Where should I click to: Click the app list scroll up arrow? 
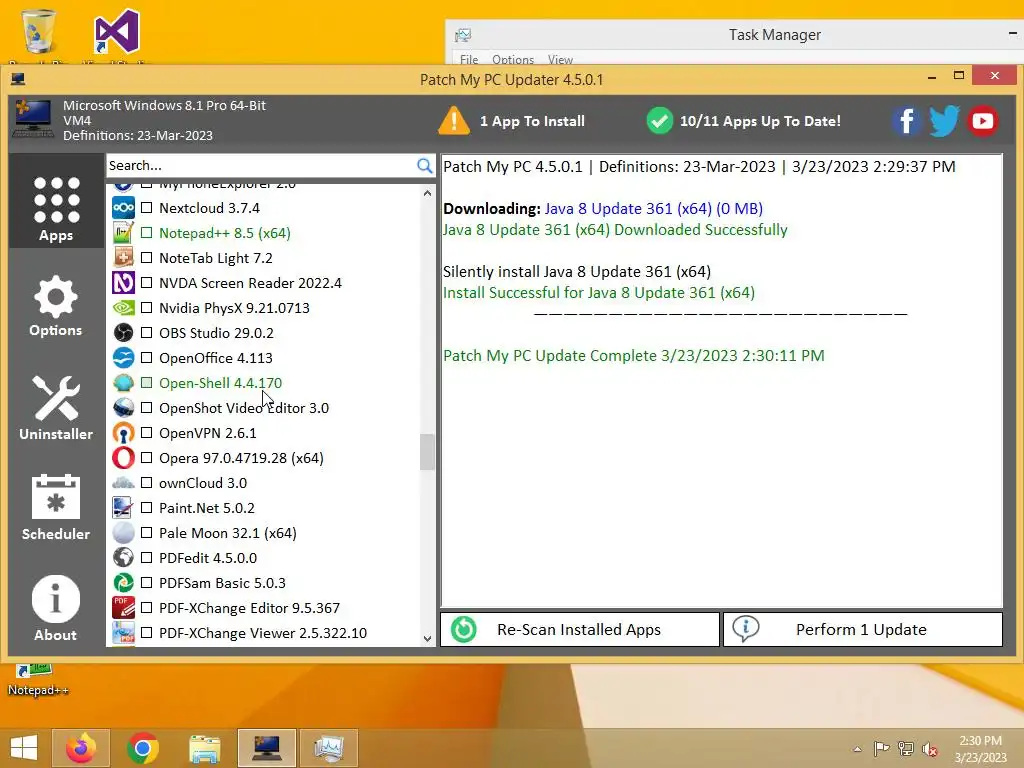[x=427, y=193]
